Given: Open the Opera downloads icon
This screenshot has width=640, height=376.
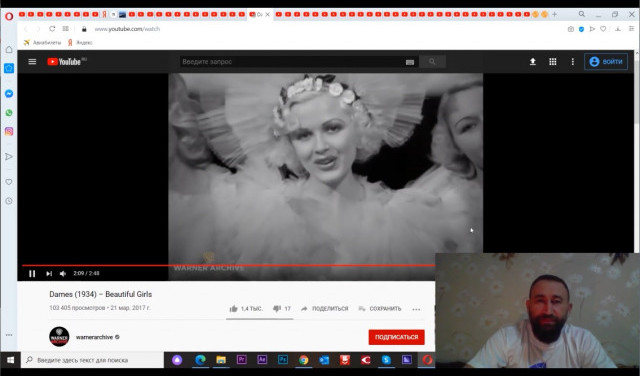Looking at the screenshot, I should [x=618, y=29].
